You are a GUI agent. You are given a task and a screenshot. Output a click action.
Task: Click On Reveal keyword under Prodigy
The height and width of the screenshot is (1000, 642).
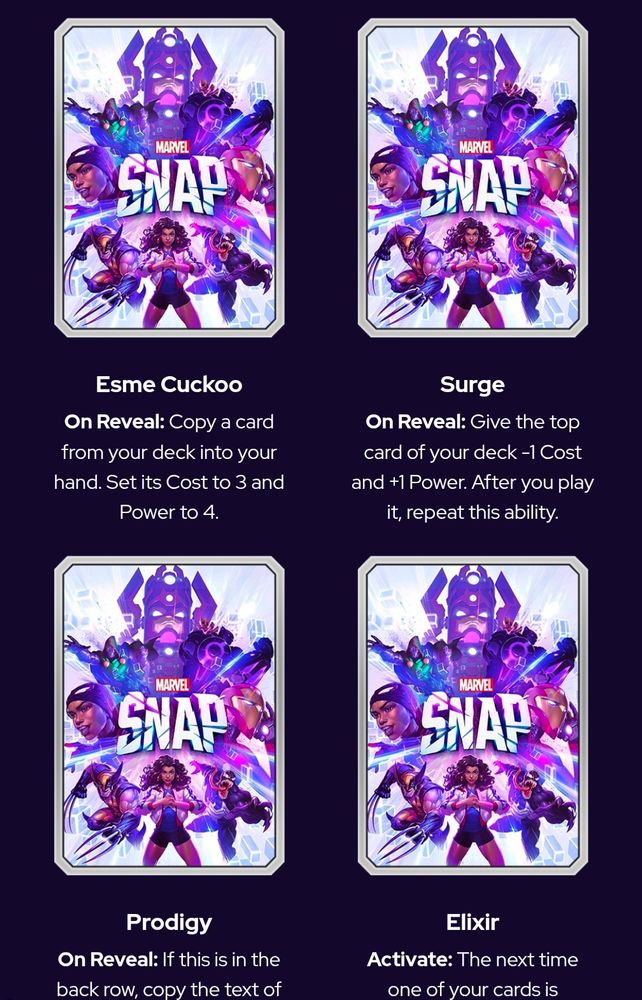coord(107,960)
